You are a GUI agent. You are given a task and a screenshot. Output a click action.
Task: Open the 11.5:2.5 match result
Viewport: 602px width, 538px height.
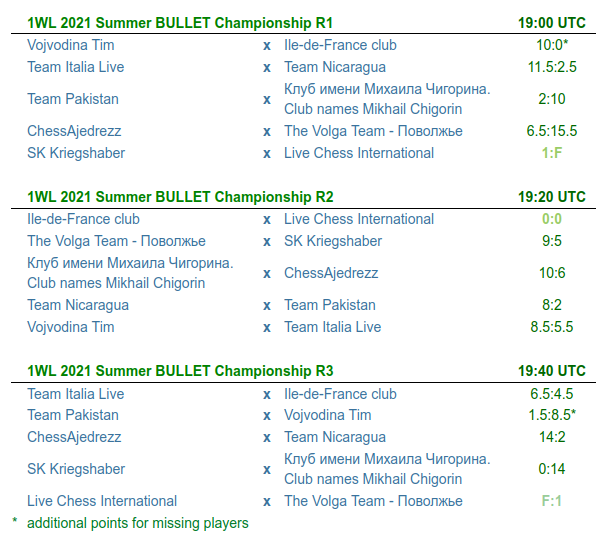coord(552,67)
